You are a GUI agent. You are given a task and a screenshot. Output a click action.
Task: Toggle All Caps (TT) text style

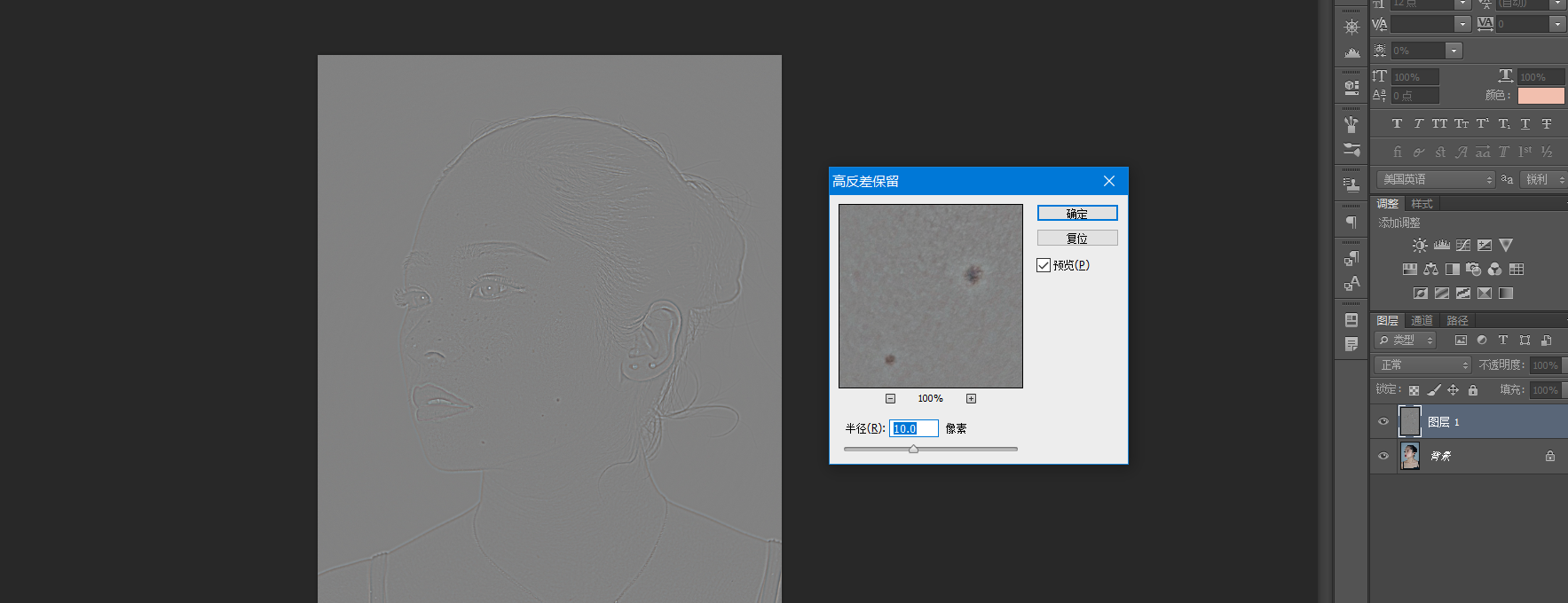click(1439, 124)
